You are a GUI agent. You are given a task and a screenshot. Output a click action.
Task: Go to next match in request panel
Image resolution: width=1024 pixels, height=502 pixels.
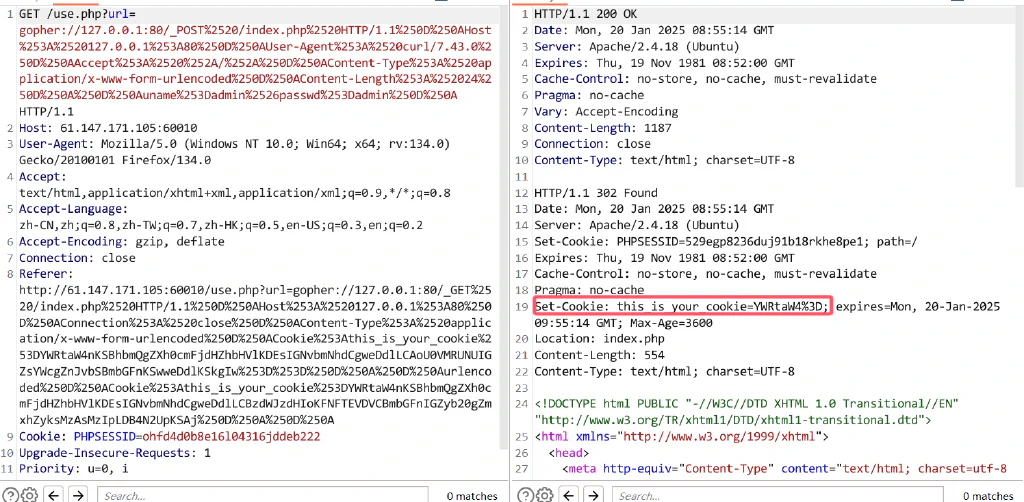[x=78, y=495]
